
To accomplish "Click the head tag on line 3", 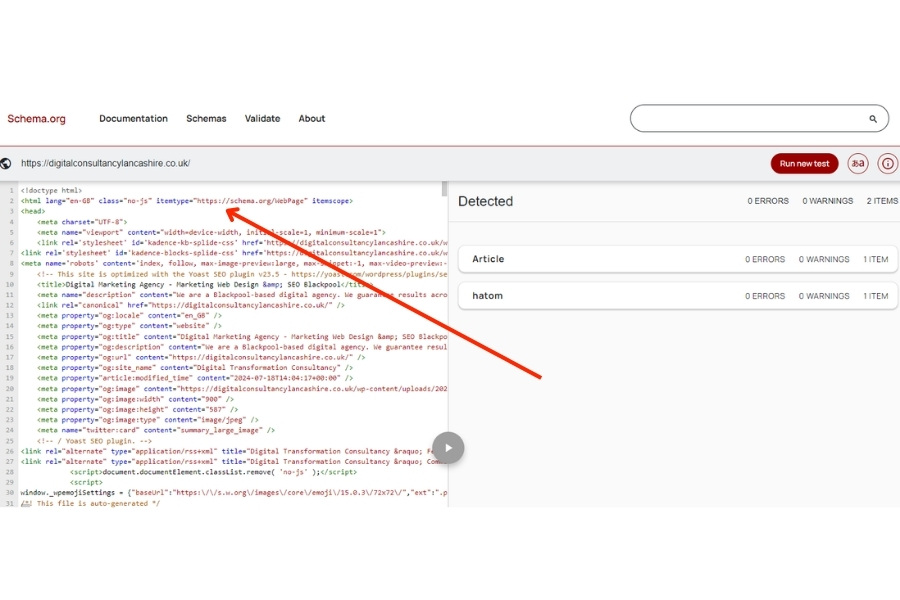I will coord(33,211).
